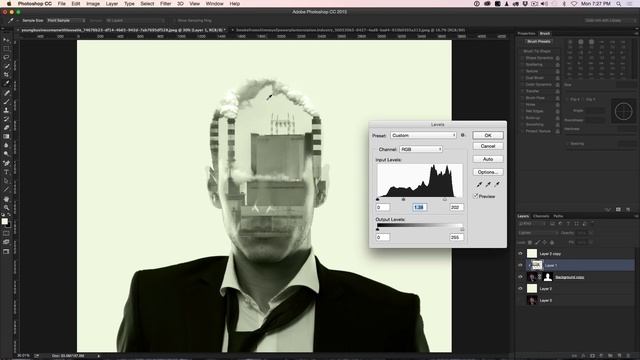Hide Background copy layer eye
The width and height of the screenshot is (640, 360).
[520, 277]
